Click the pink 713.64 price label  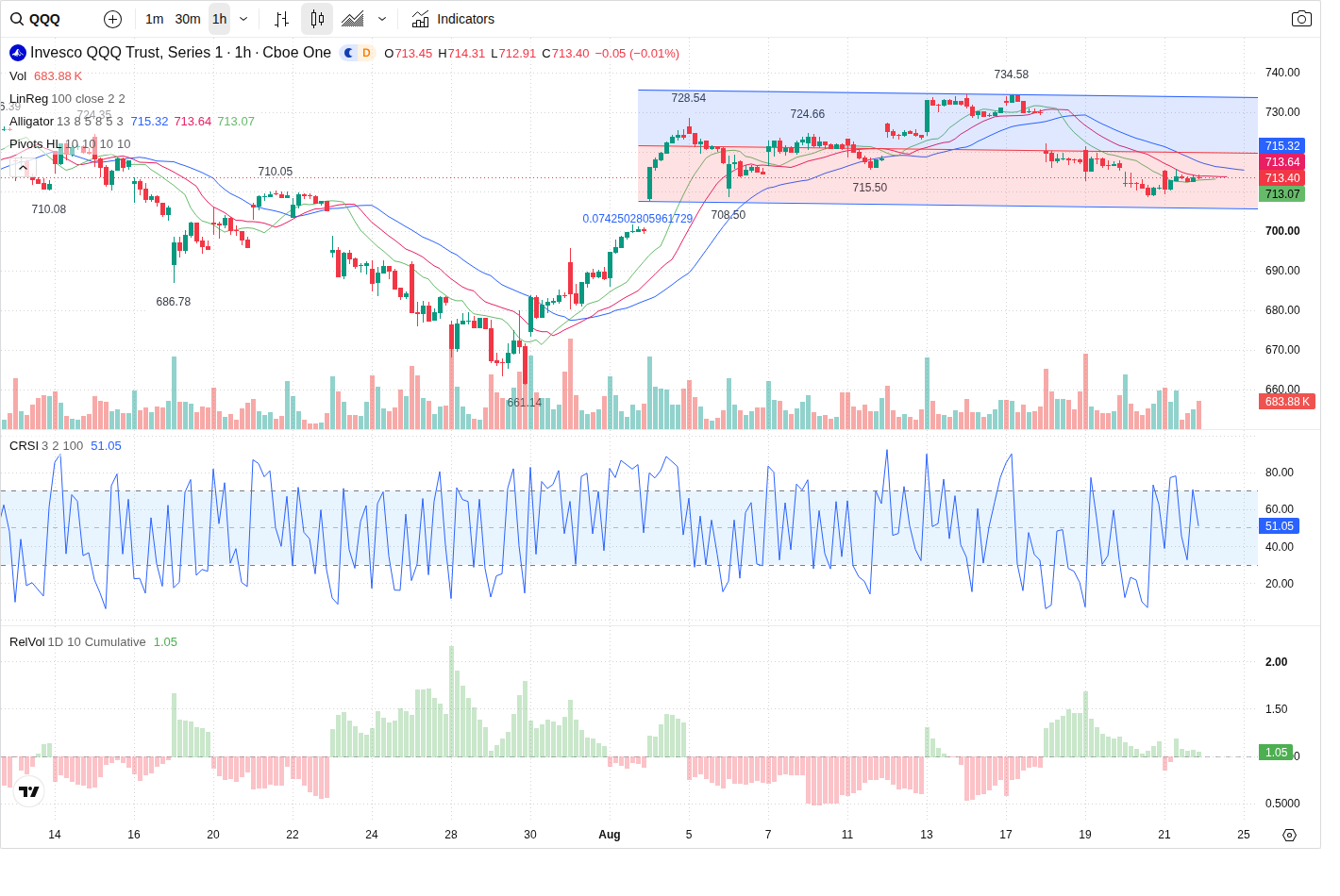pyautogui.click(x=1281, y=162)
